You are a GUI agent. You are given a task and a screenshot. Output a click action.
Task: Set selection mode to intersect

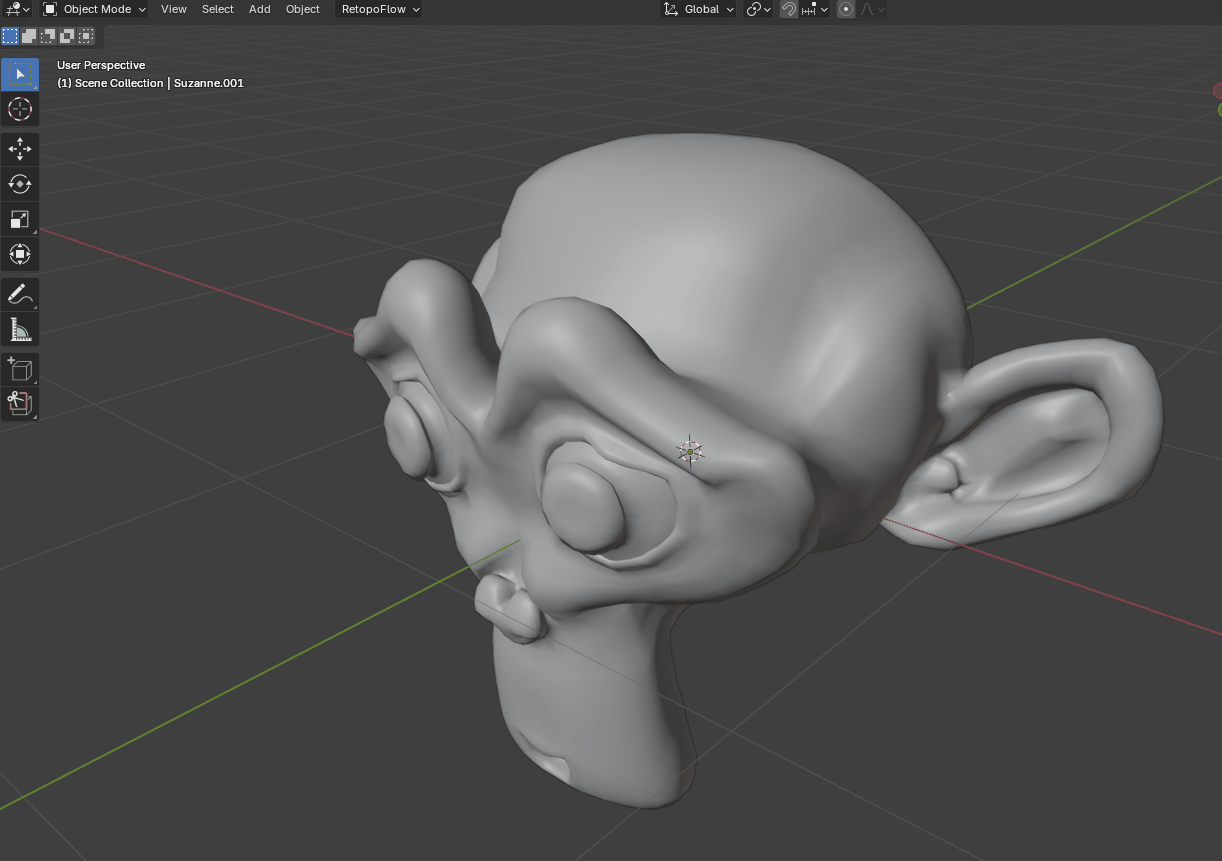coord(86,36)
